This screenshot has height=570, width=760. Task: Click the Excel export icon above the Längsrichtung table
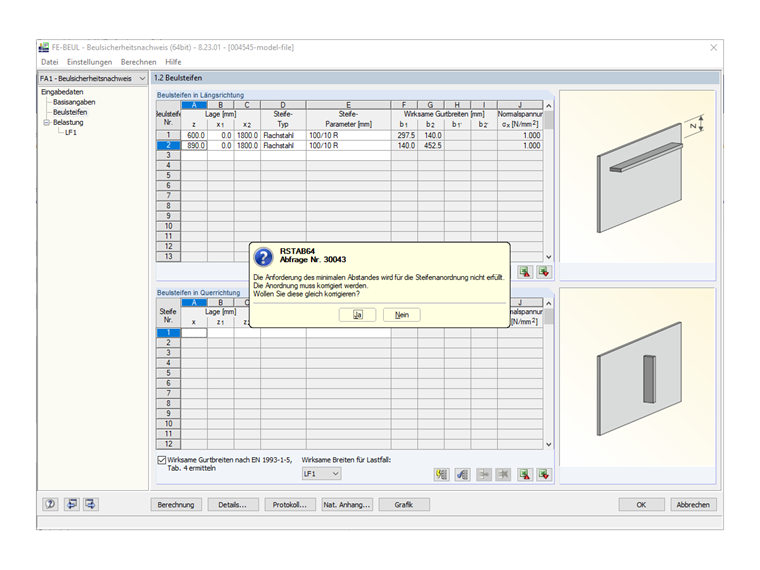pyautogui.click(x=524, y=271)
